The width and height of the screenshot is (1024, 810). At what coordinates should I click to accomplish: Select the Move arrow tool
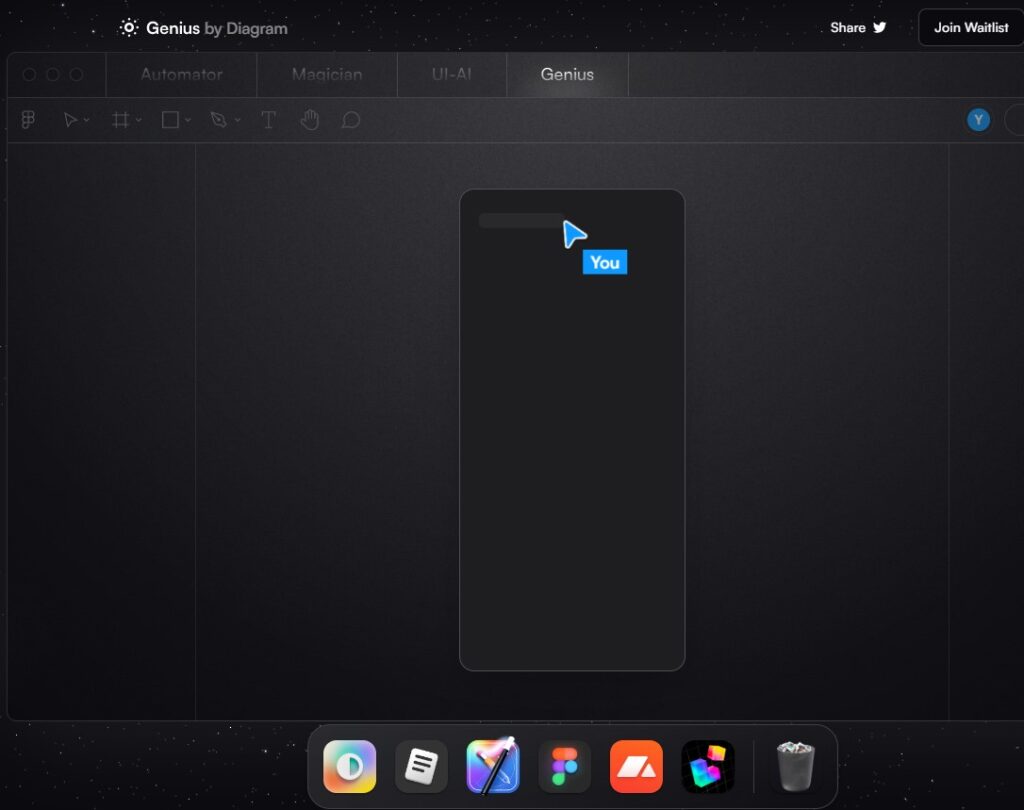tap(70, 120)
